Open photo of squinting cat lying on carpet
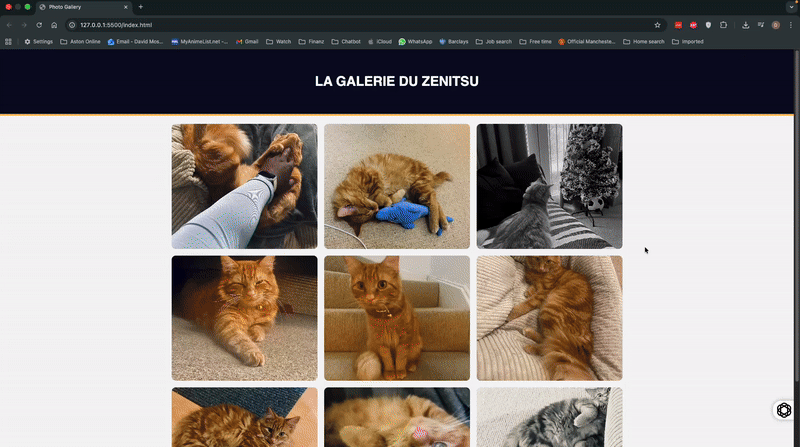This screenshot has width=800, height=447. 244,318
